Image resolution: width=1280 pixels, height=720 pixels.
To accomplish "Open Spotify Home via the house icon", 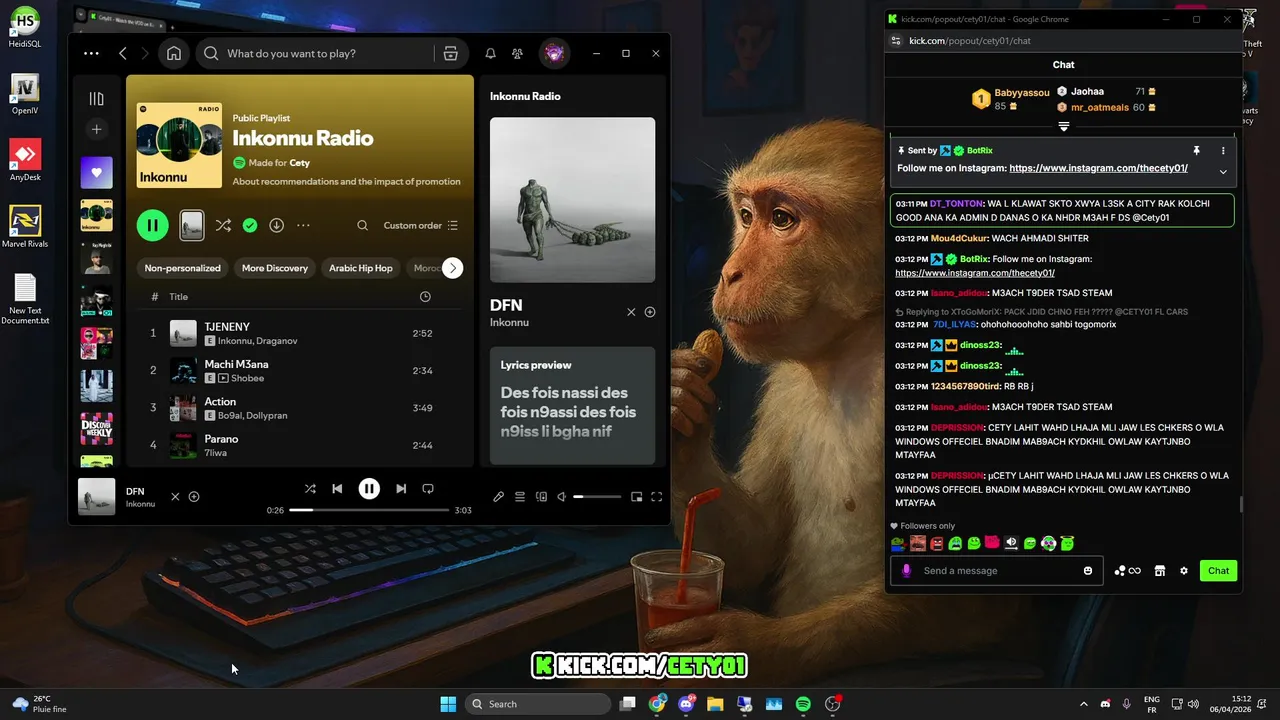I will (x=174, y=53).
